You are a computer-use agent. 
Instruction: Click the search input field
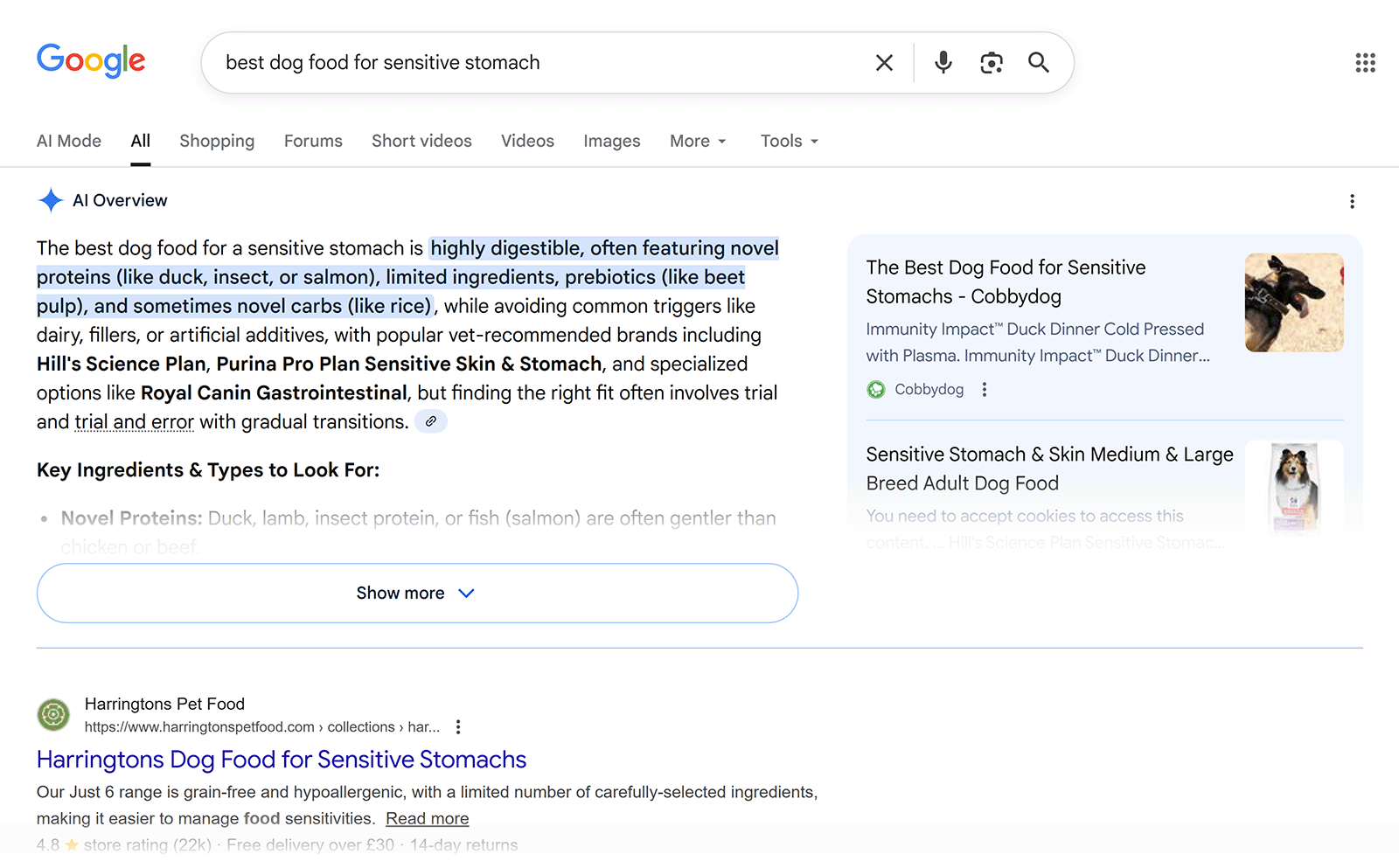coord(525,62)
